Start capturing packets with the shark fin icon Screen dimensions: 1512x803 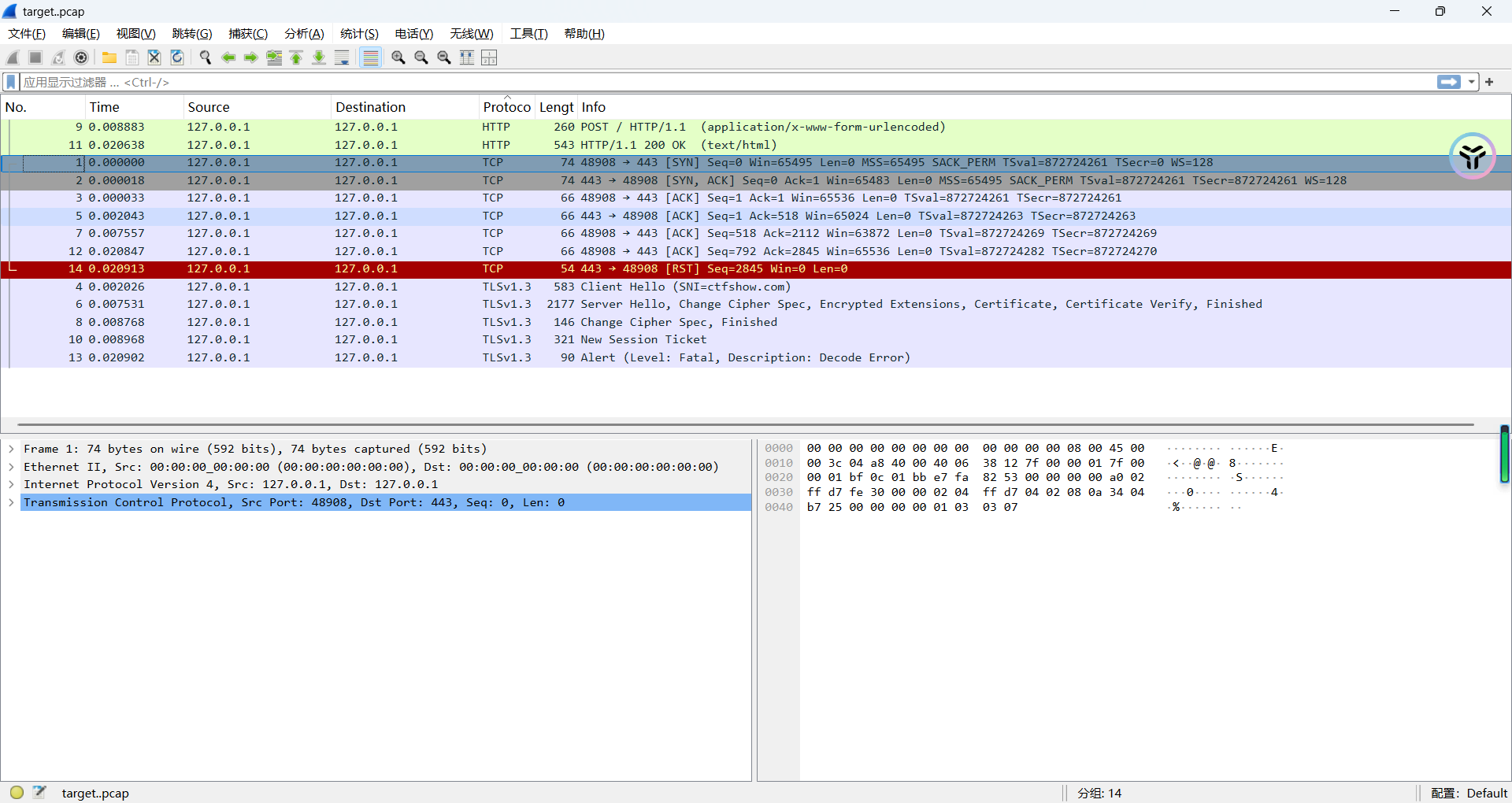point(13,57)
